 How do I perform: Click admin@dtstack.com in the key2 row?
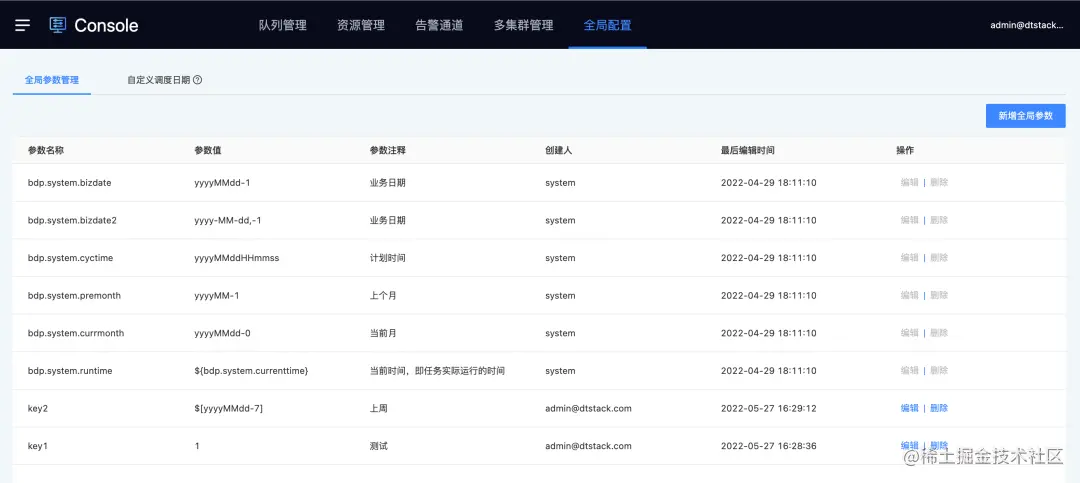588,408
